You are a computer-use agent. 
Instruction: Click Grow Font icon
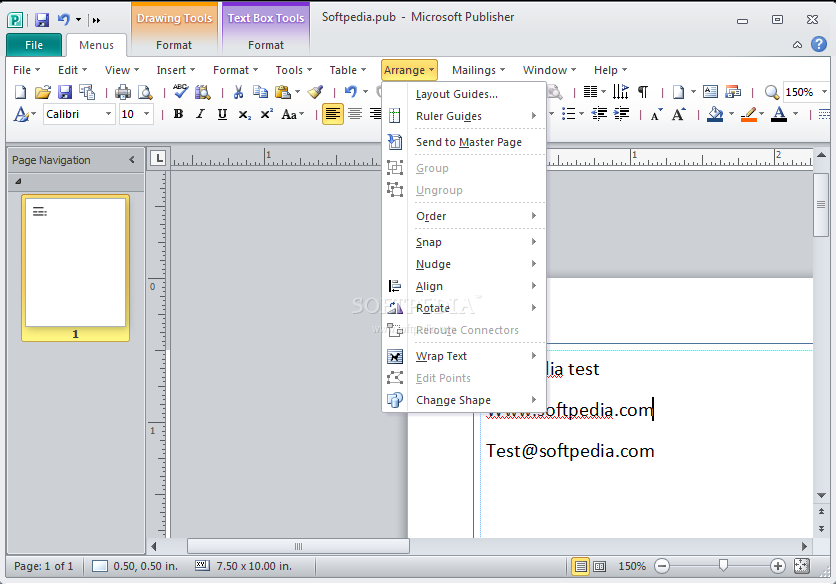[x=679, y=114]
